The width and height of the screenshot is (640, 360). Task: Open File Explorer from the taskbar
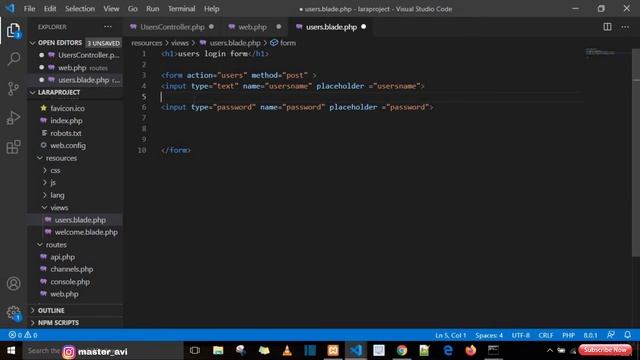coord(218,350)
